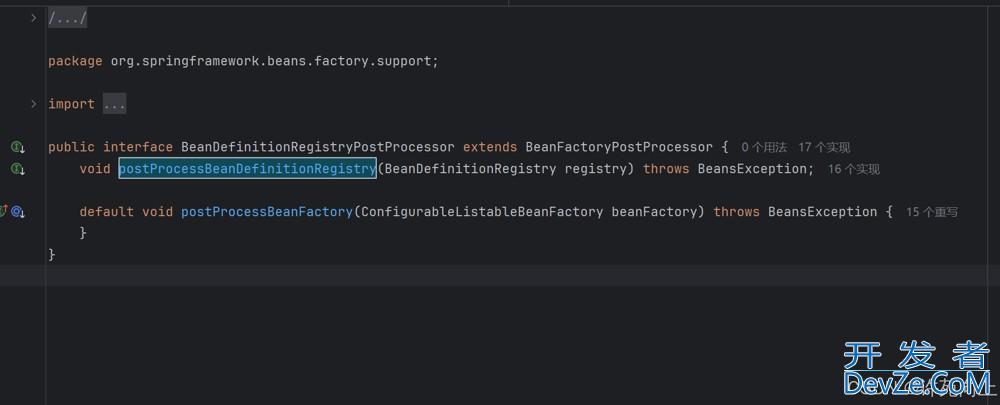Click the postProcessBeanFactory method name
1000x405 pixels.
click(x=265, y=212)
